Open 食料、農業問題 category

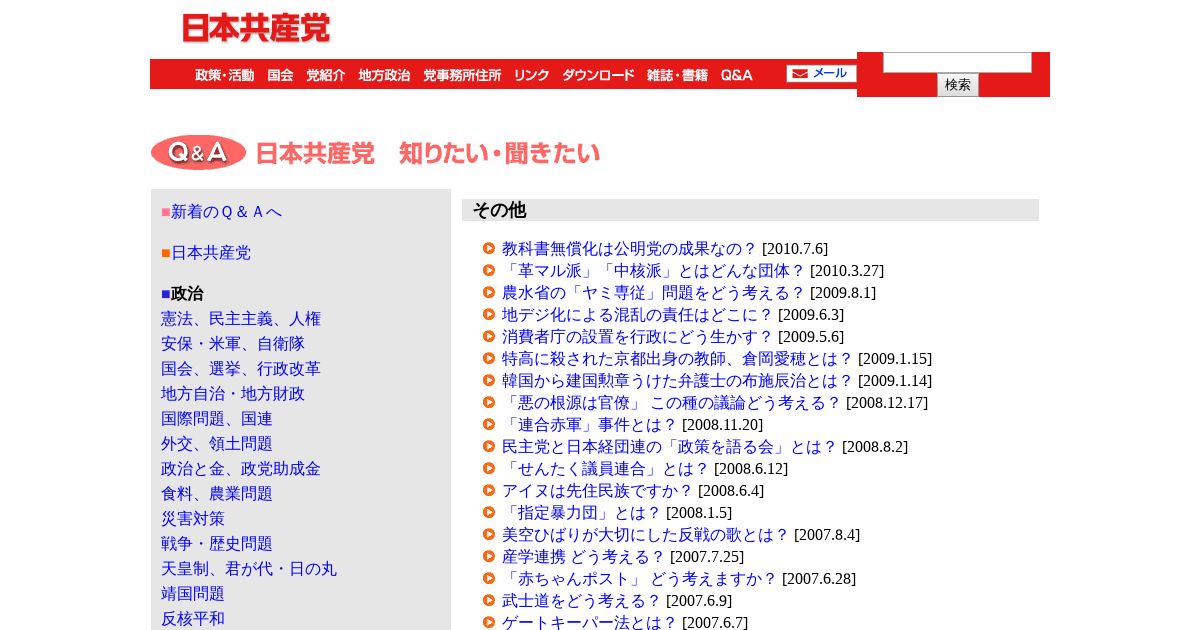(217, 494)
